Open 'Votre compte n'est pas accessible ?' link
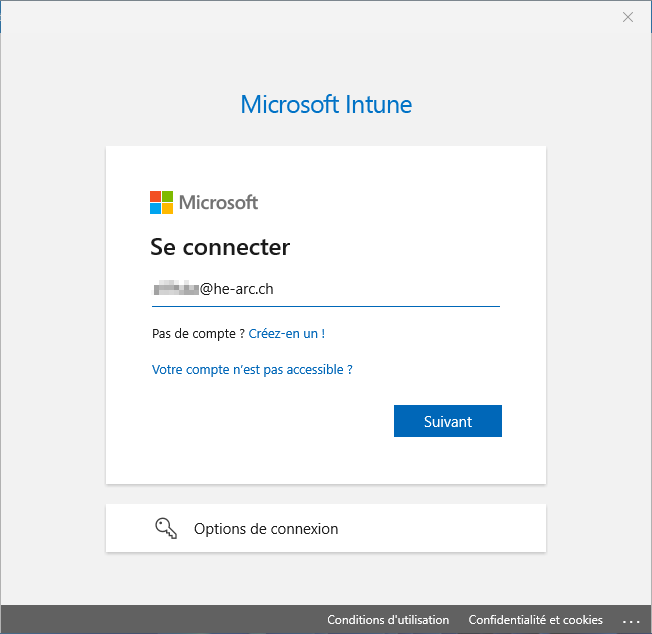Screen dimensions: 652x634 click(x=252, y=369)
